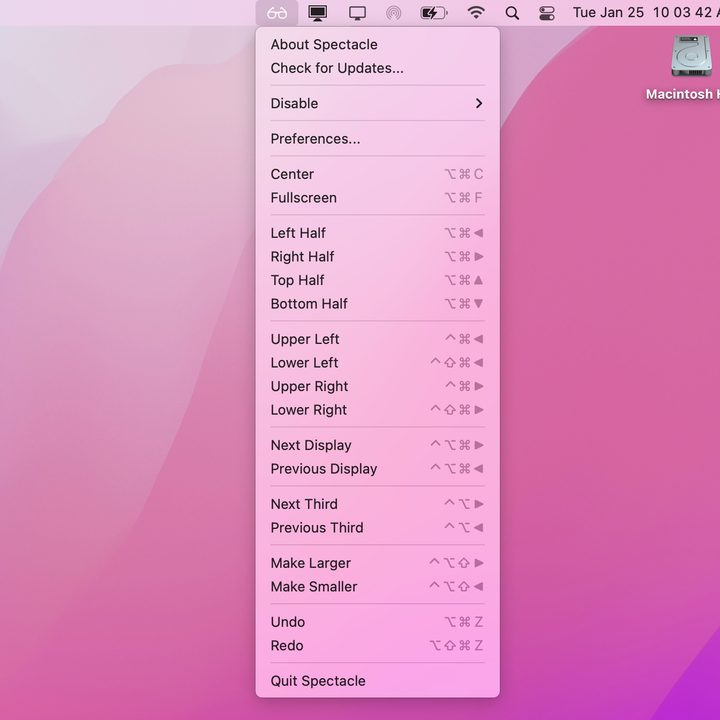Open the AirDrop icon in menu bar

coord(394,13)
